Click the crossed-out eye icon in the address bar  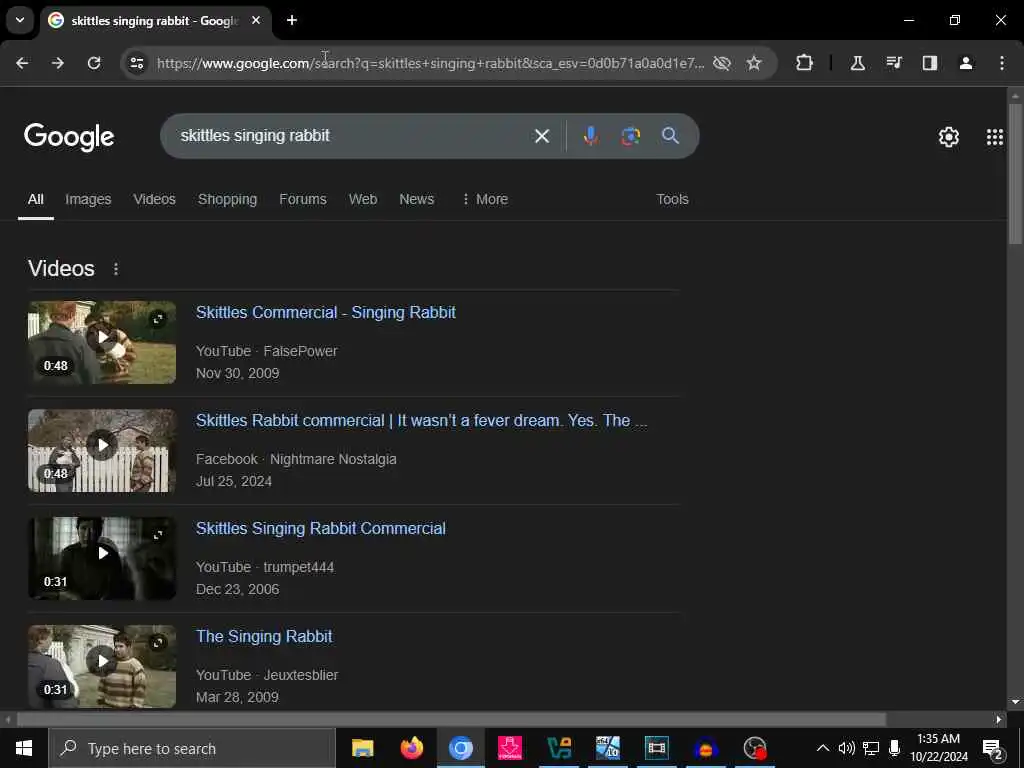[x=722, y=63]
